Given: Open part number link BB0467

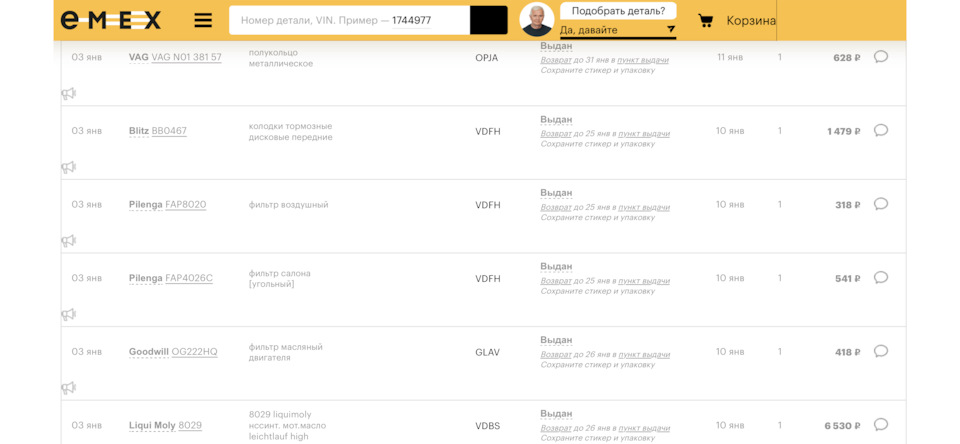Looking at the screenshot, I should click(x=169, y=131).
